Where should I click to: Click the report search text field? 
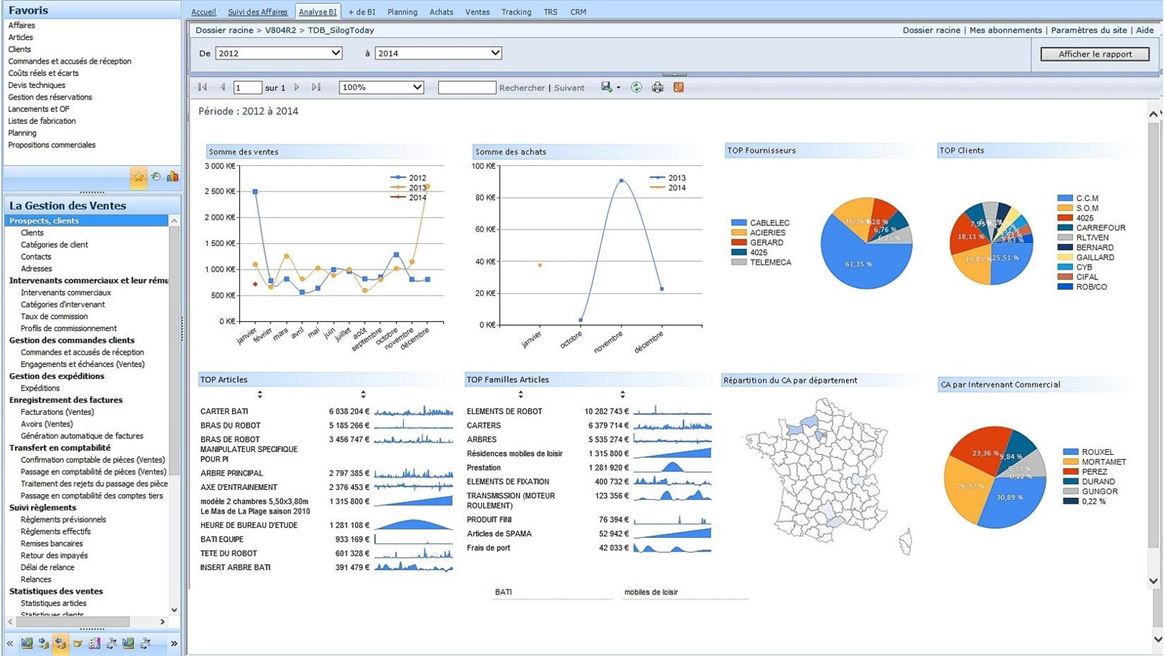(x=467, y=88)
